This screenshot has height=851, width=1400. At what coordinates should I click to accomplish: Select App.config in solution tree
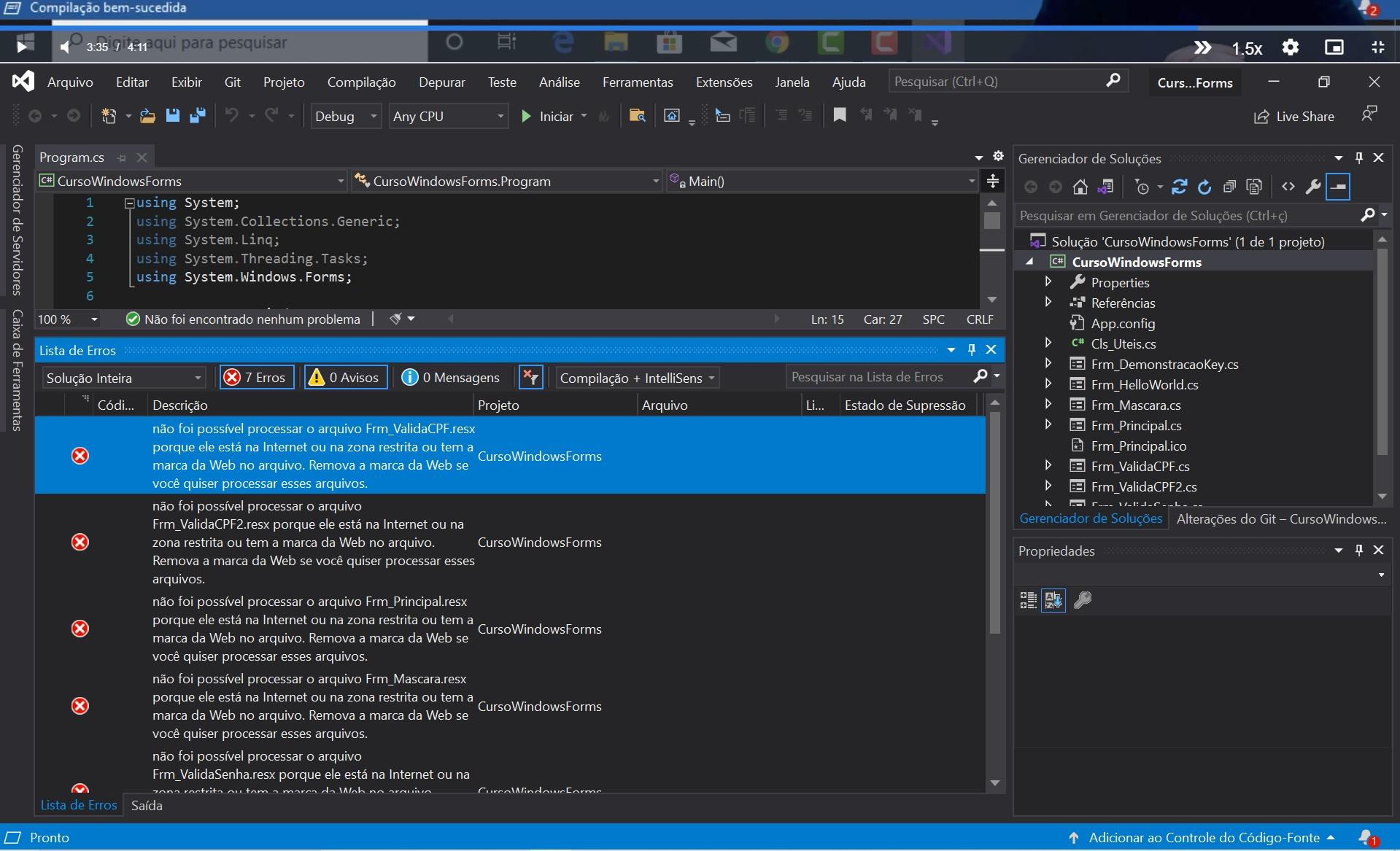[x=1123, y=323]
